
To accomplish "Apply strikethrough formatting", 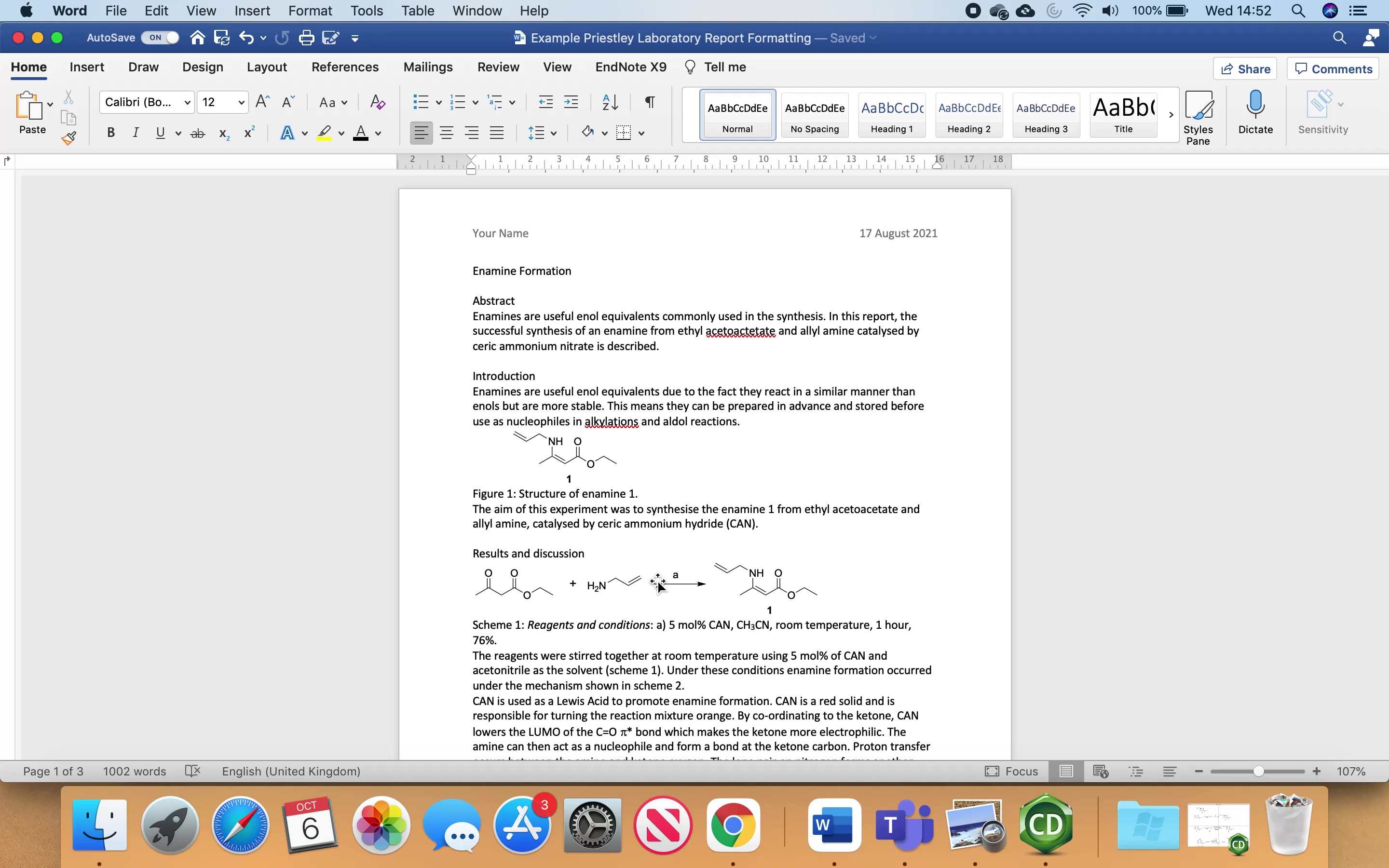I will (x=197, y=133).
